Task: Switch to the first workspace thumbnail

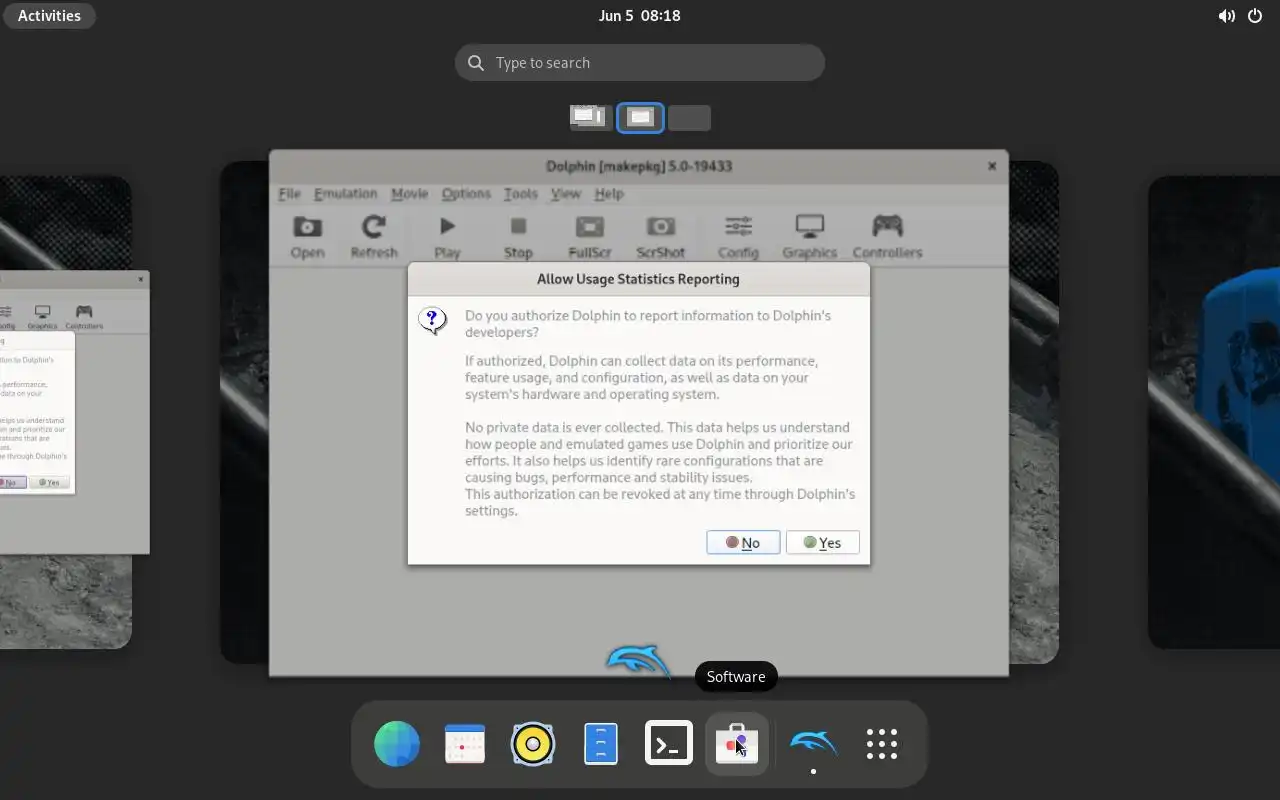Action: 590,117
